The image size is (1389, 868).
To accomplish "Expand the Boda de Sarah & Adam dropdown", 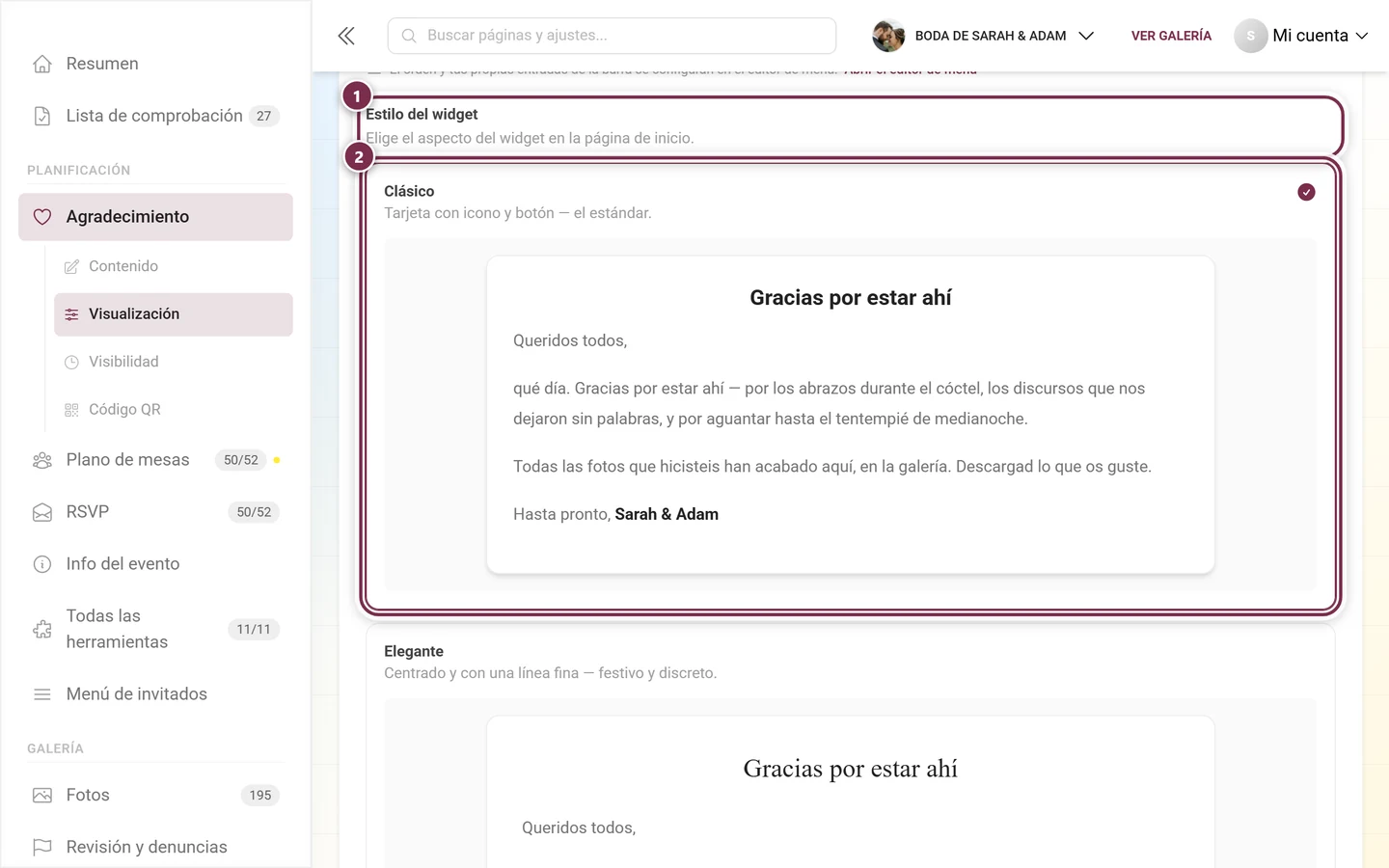I will [1086, 36].
